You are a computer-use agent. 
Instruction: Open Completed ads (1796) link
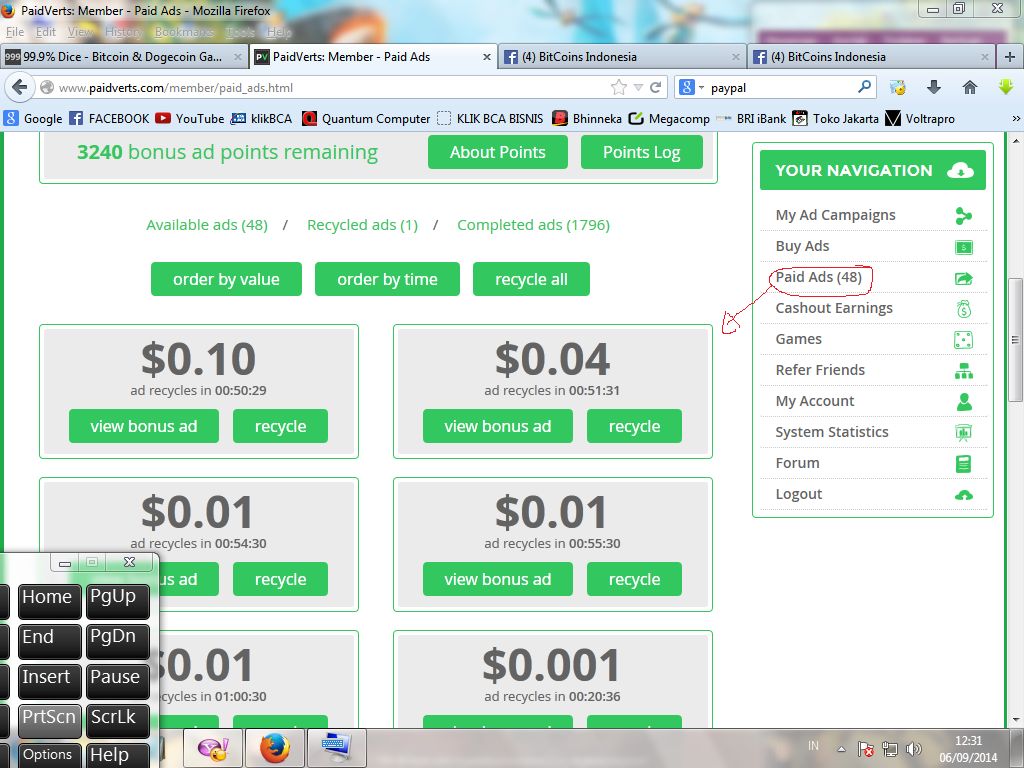[533, 225]
